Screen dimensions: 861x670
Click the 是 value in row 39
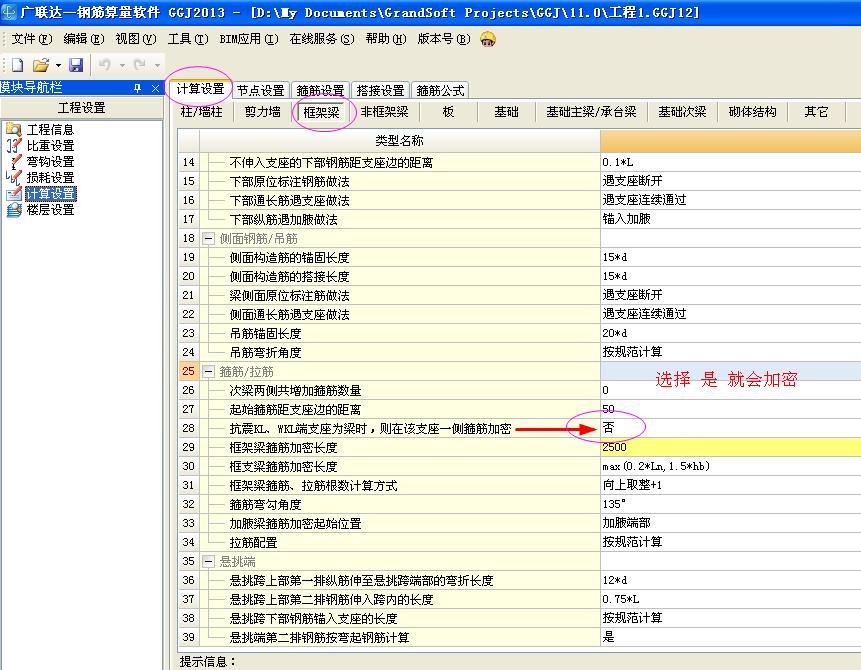coord(730,637)
